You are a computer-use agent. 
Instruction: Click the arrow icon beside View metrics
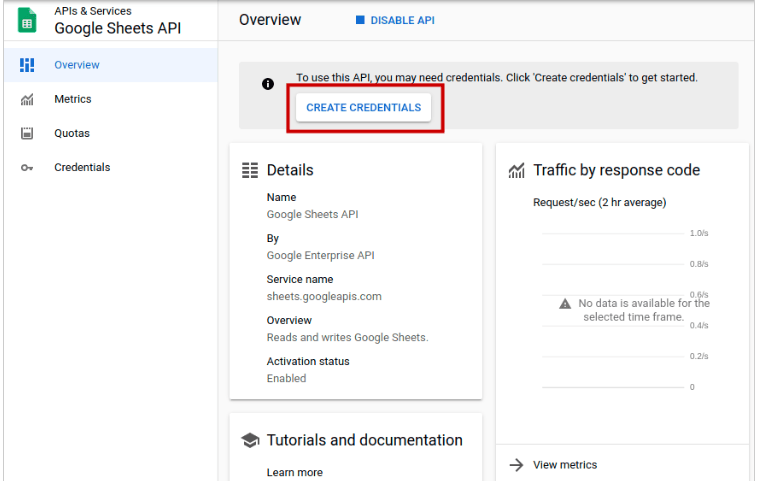point(516,465)
